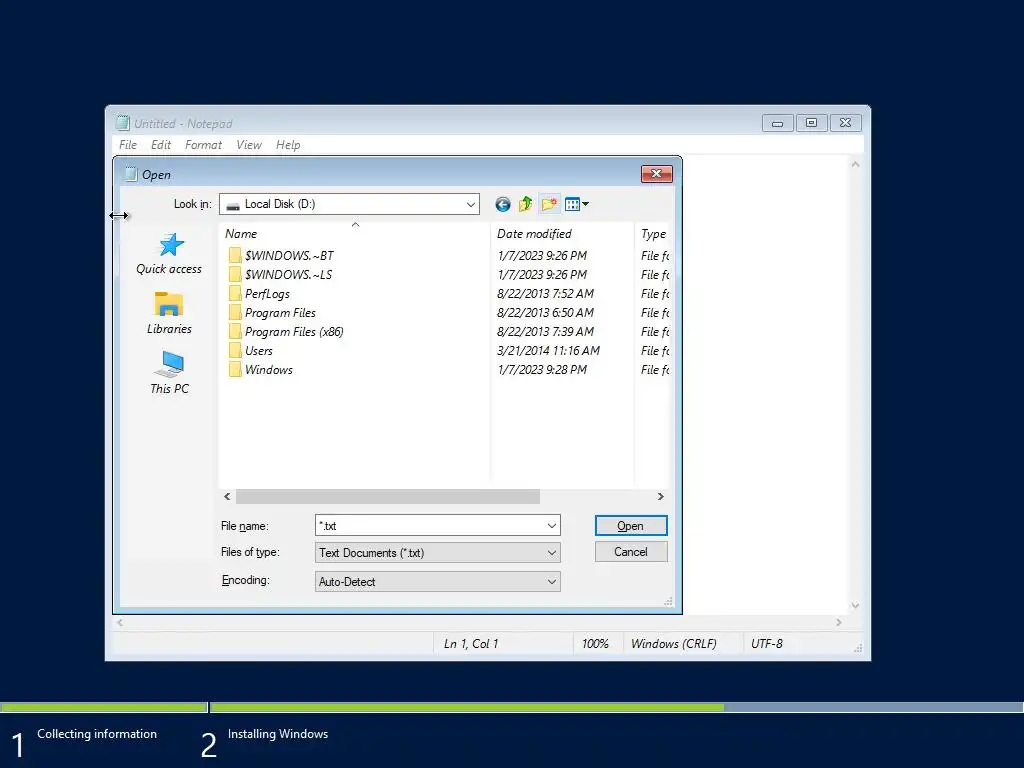Open the View Menu icon dropdown
Screen dimensions: 1024x768
pyautogui.click(x=576, y=204)
